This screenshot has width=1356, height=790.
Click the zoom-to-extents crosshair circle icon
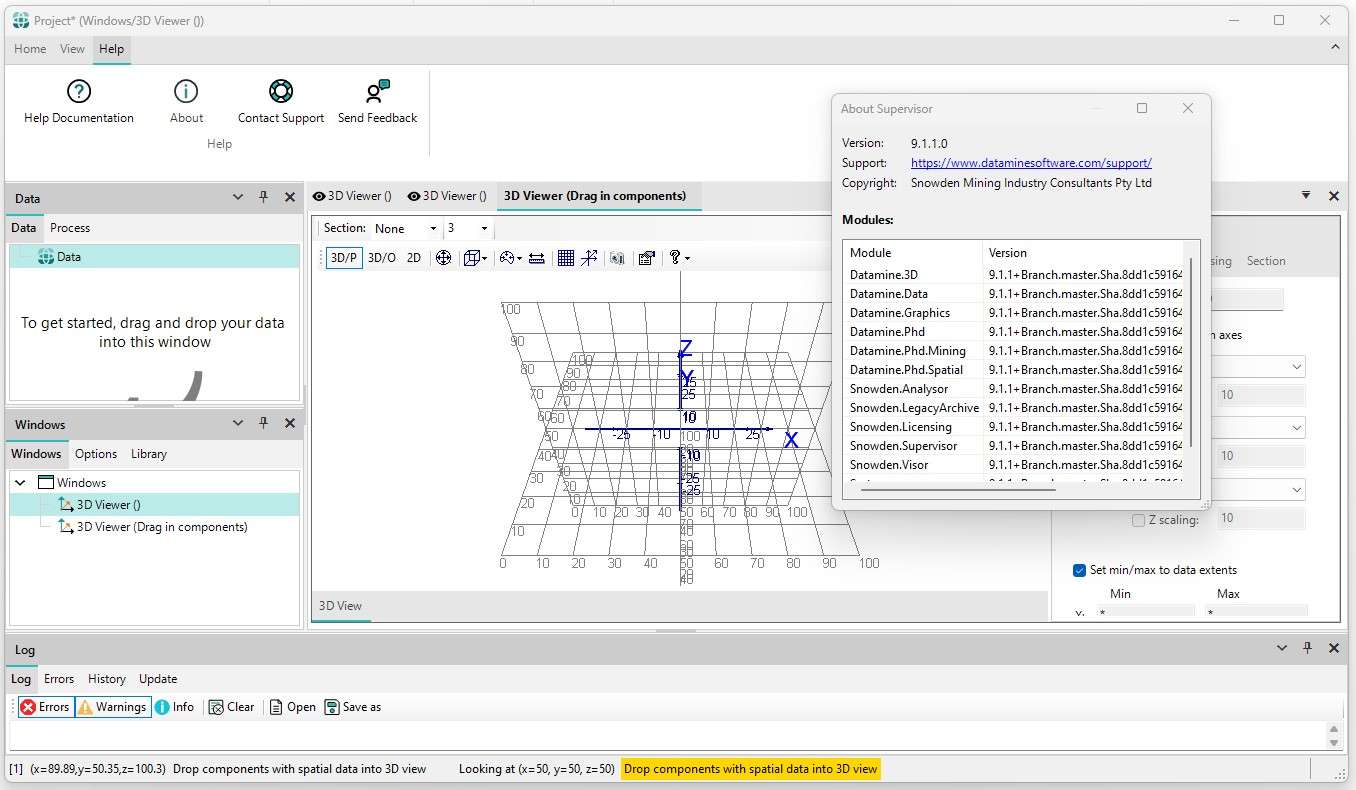[x=443, y=258]
